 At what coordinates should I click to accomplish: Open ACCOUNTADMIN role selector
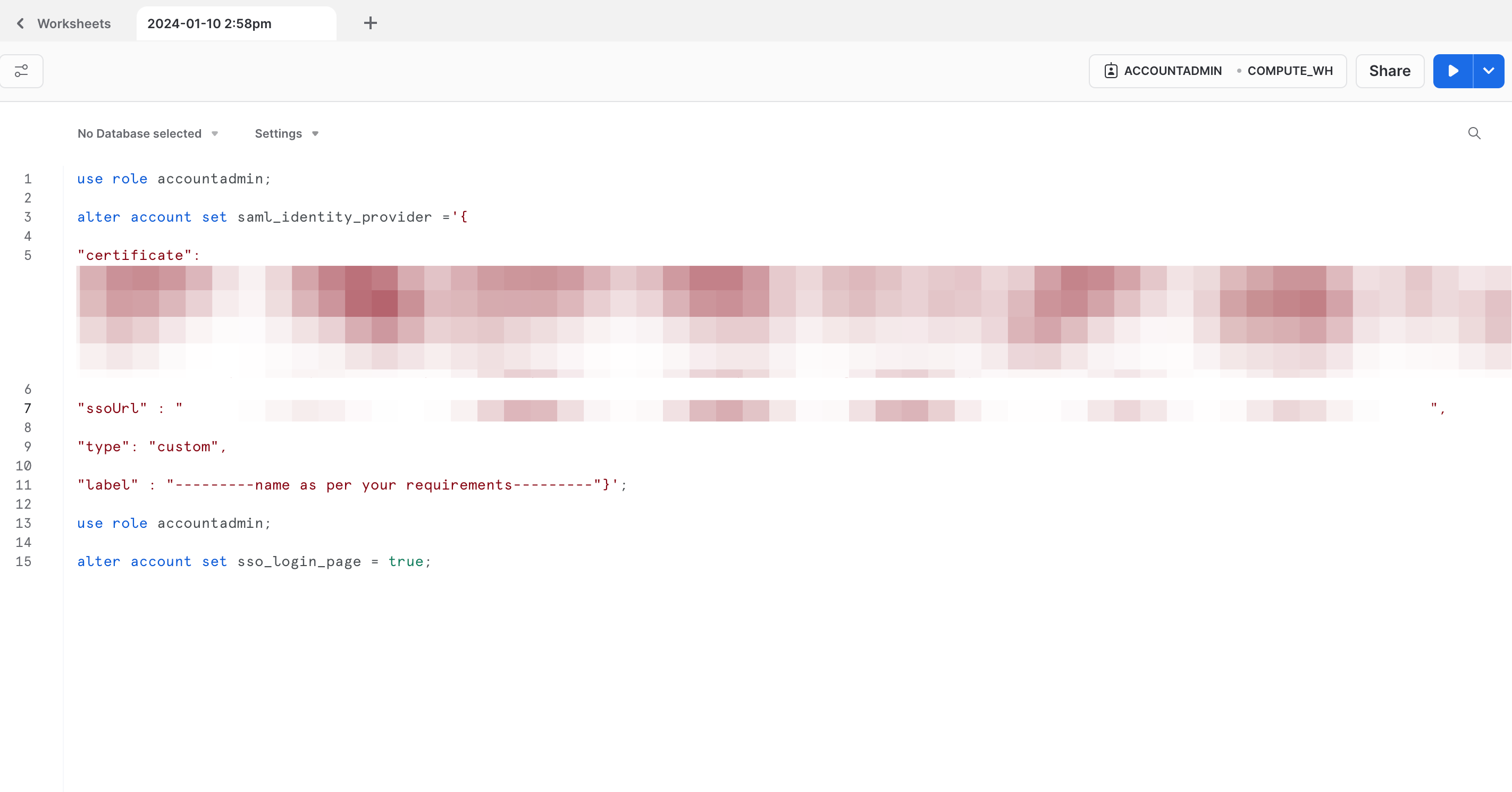(x=1173, y=71)
